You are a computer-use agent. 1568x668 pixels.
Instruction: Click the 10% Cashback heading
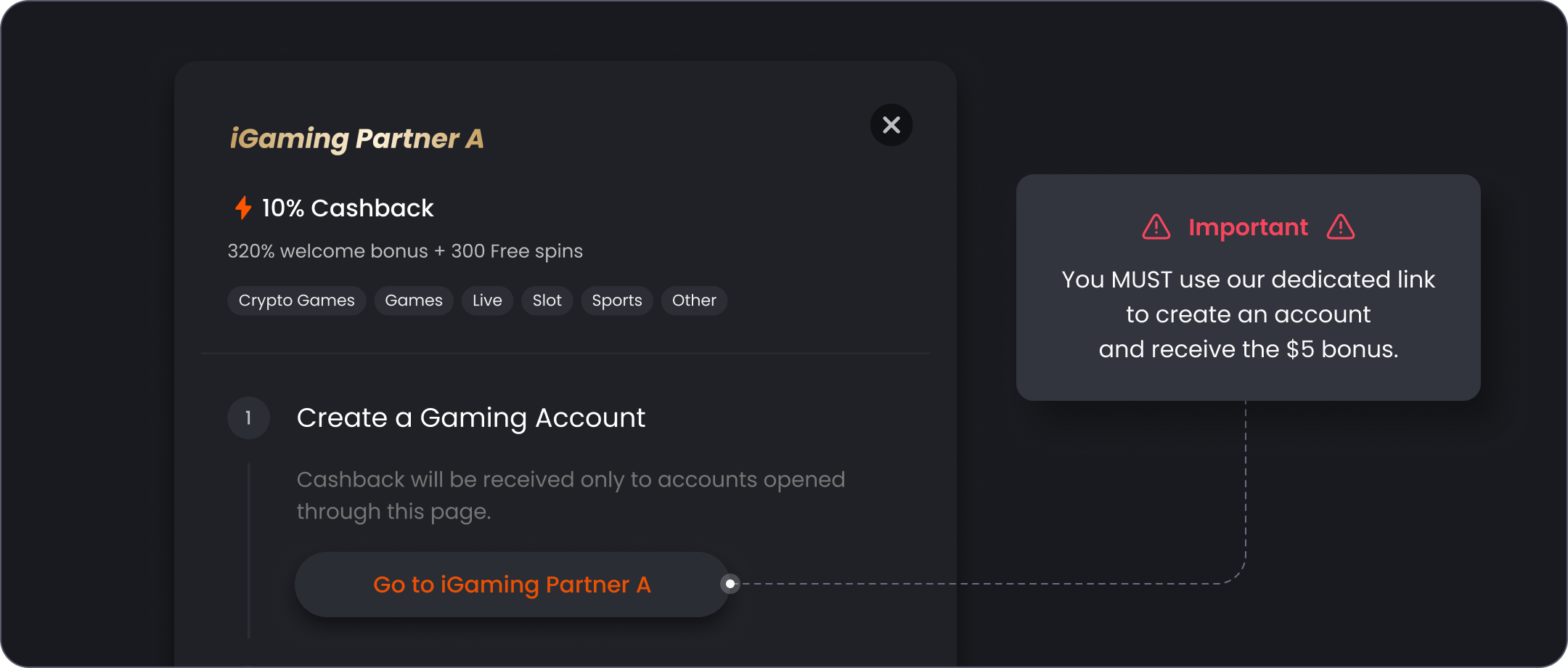pyautogui.click(x=348, y=208)
